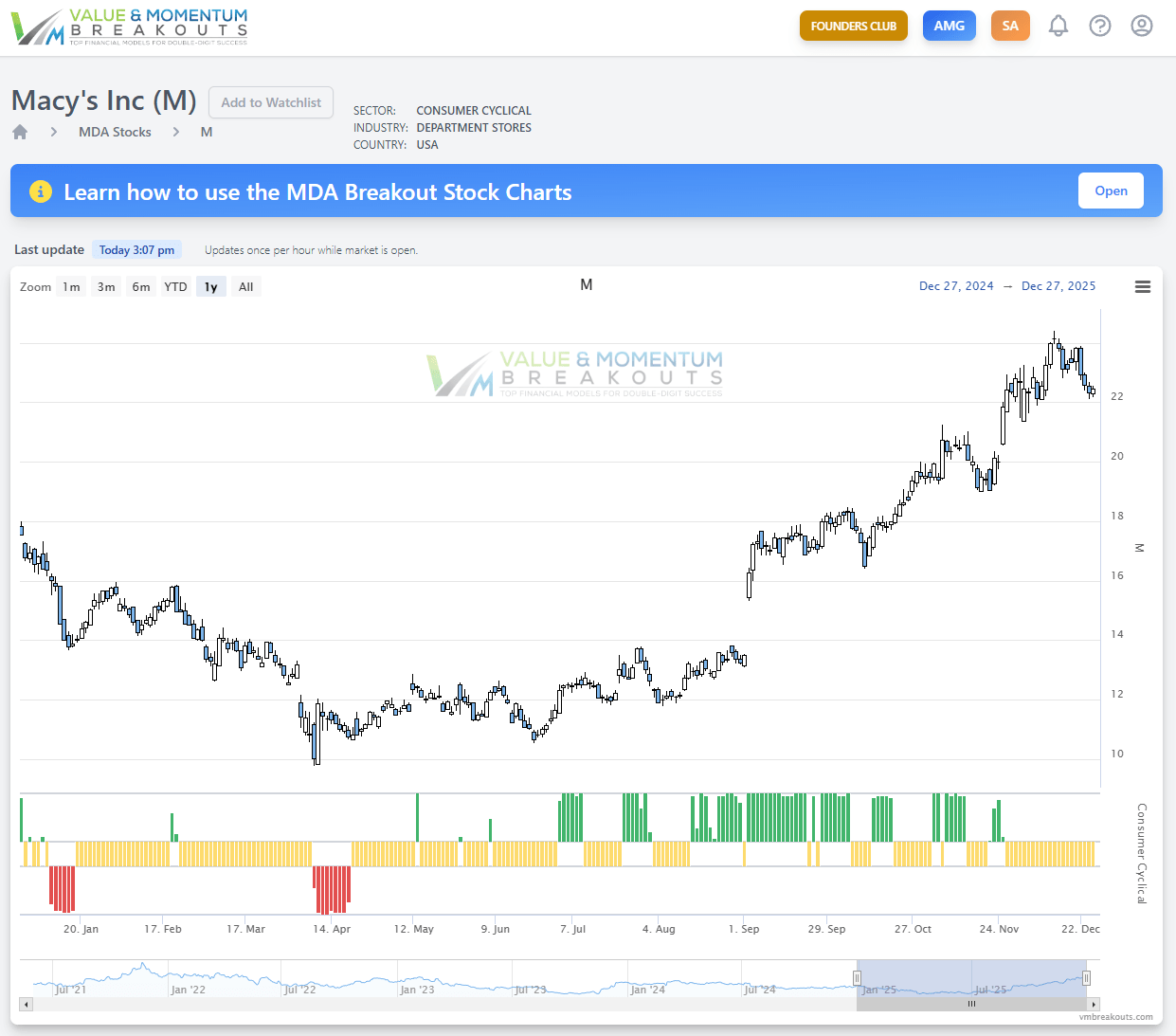Click the Dec 27, 2024 start date field
Screen dimensions: 1176x1036
pos(956,286)
